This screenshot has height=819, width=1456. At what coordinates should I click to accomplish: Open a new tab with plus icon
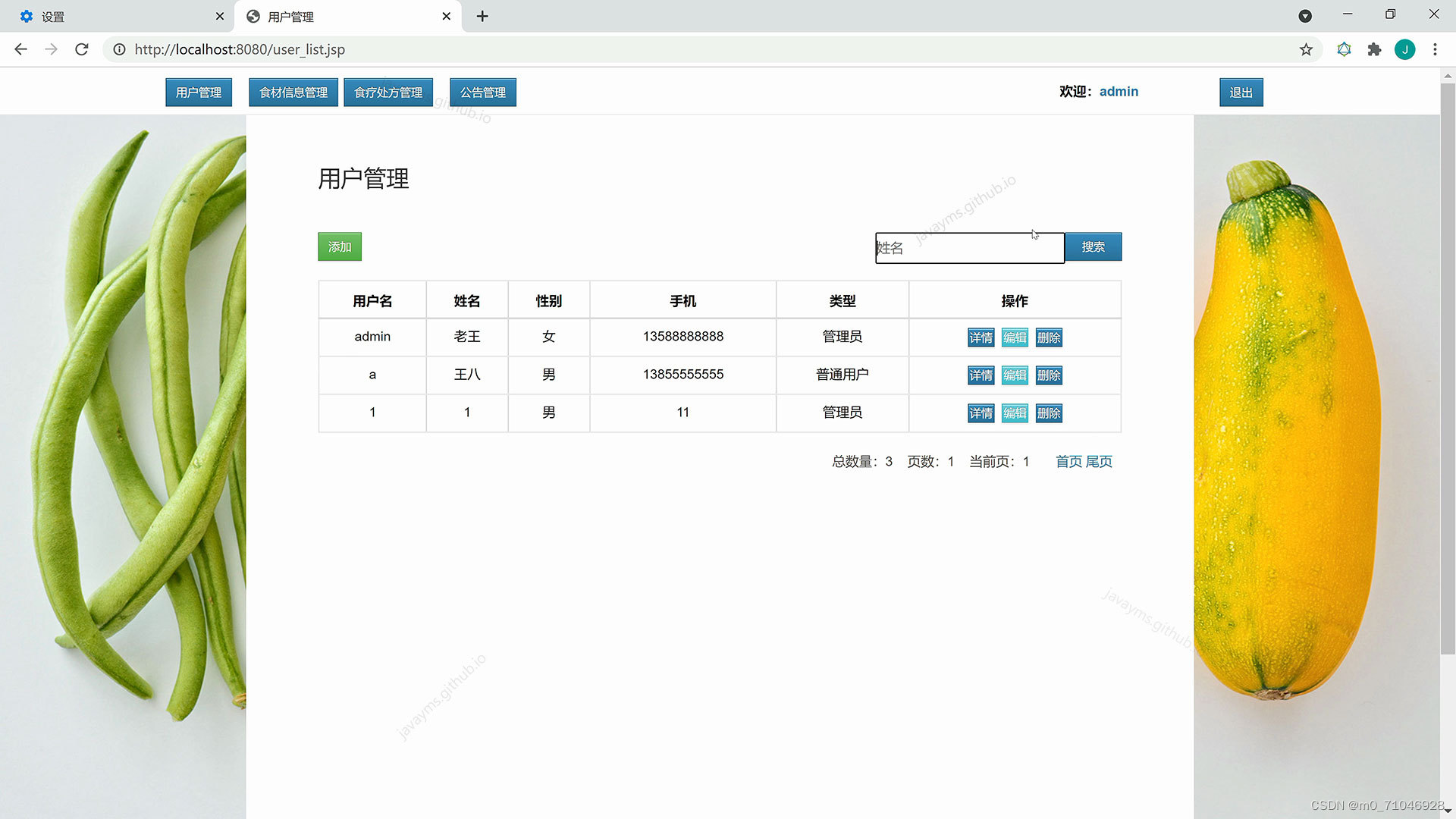click(x=482, y=16)
